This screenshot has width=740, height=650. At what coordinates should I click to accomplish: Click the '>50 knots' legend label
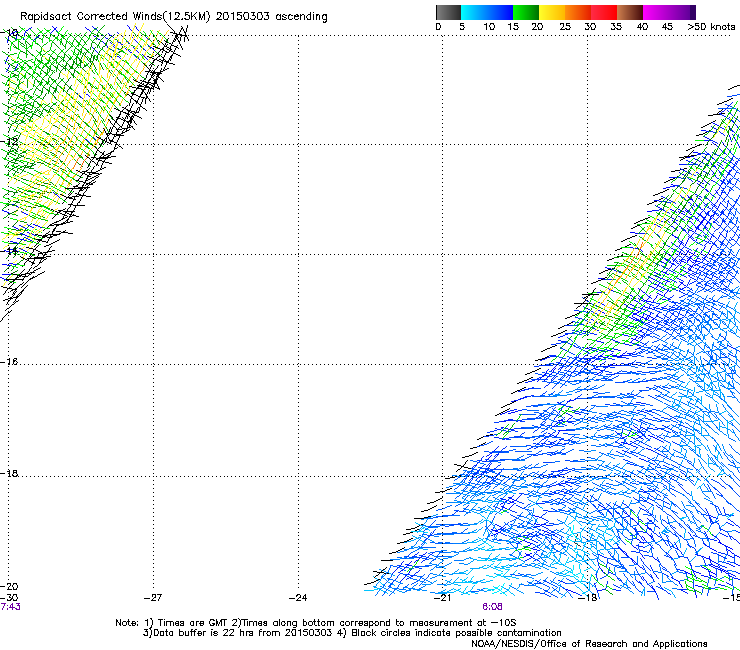coord(711,27)
